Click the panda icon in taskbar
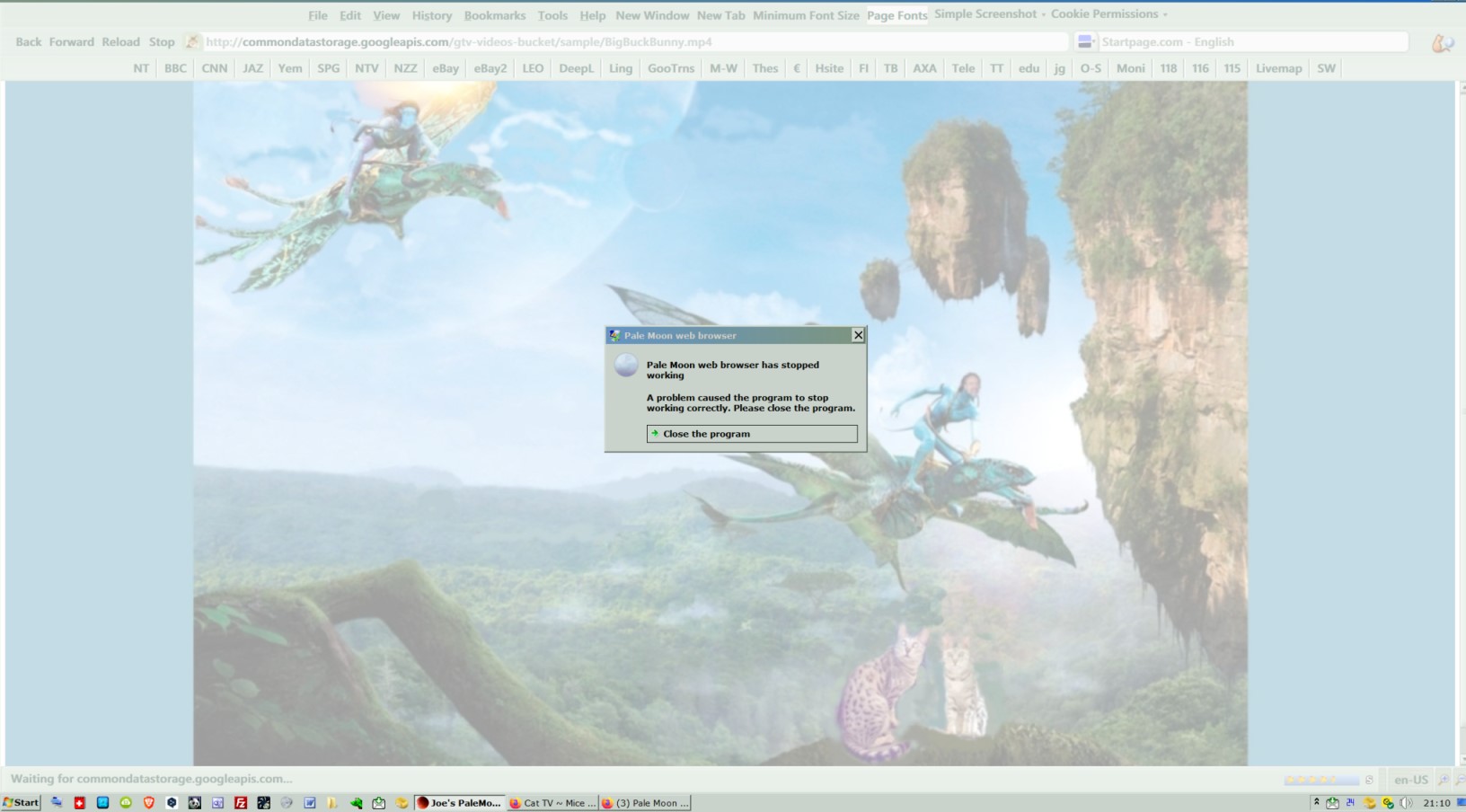Viewport: 1466px width, 812px height. (x=195, y=803)
